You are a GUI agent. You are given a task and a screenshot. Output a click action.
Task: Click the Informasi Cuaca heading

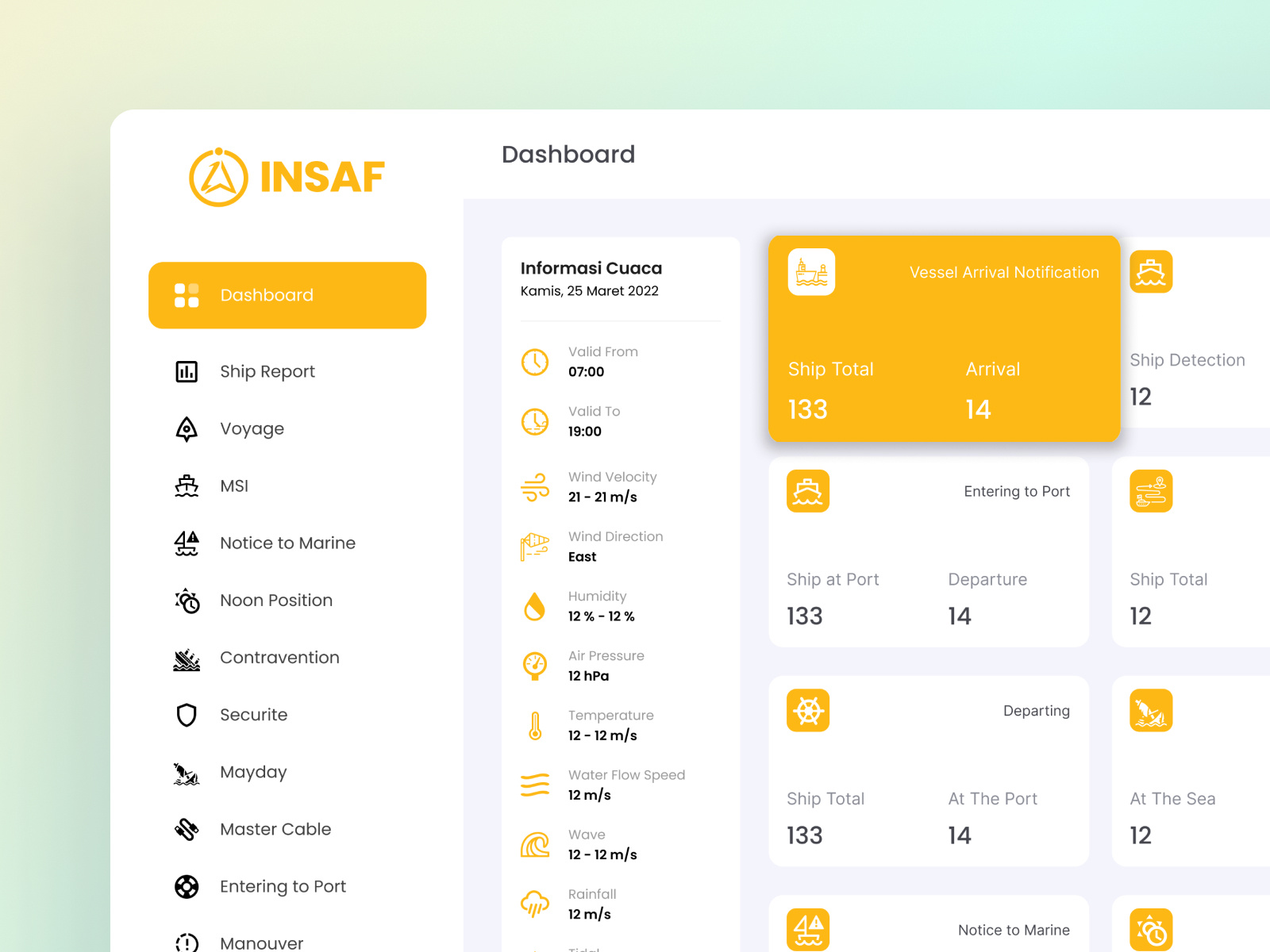(591, 268)
